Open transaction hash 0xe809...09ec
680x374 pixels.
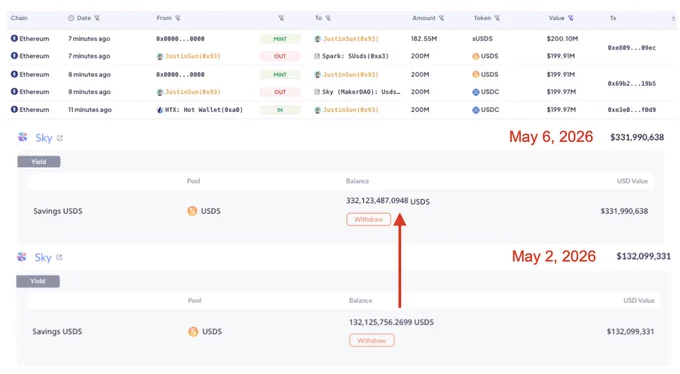click(x=631, y=48)
